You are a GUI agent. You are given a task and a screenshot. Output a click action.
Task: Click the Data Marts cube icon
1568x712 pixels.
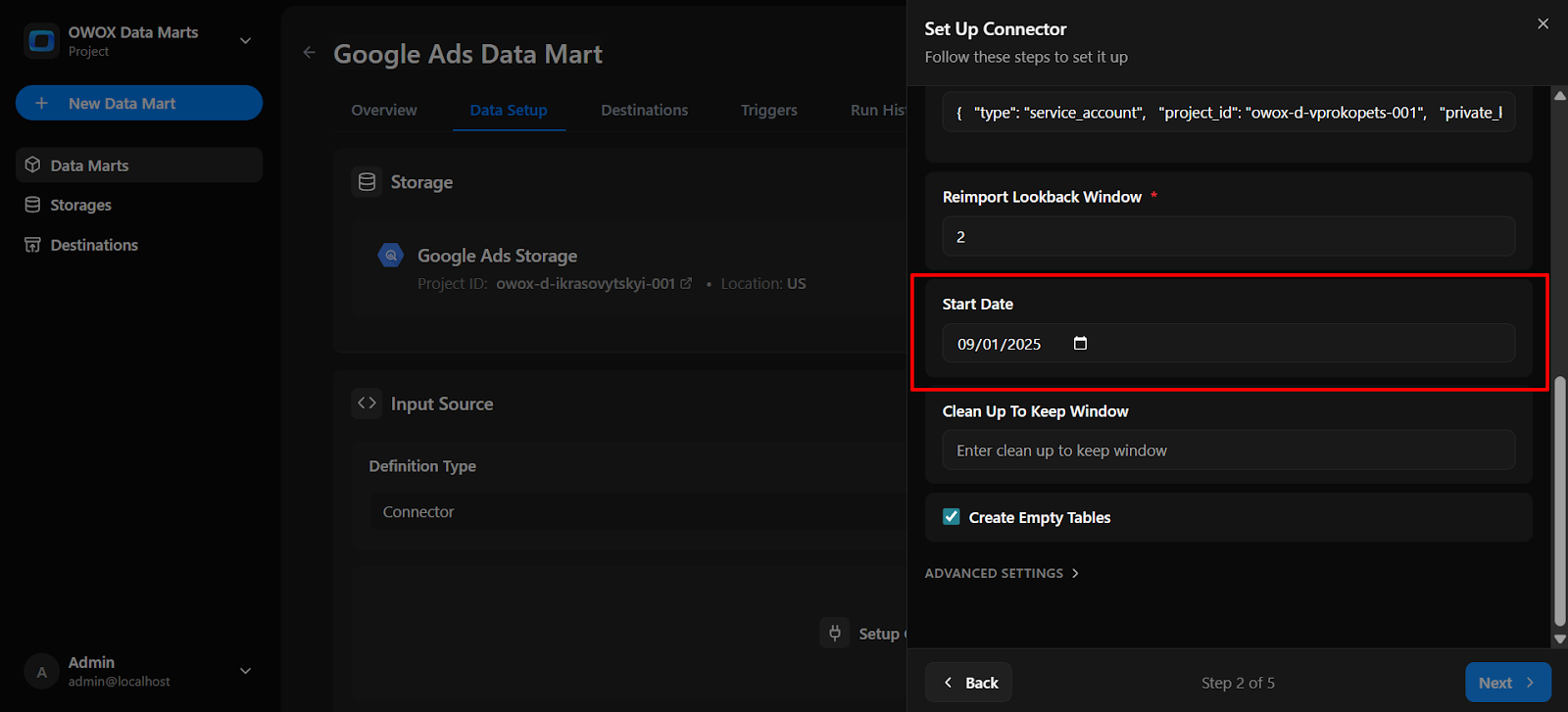click(x=32, y=165)
